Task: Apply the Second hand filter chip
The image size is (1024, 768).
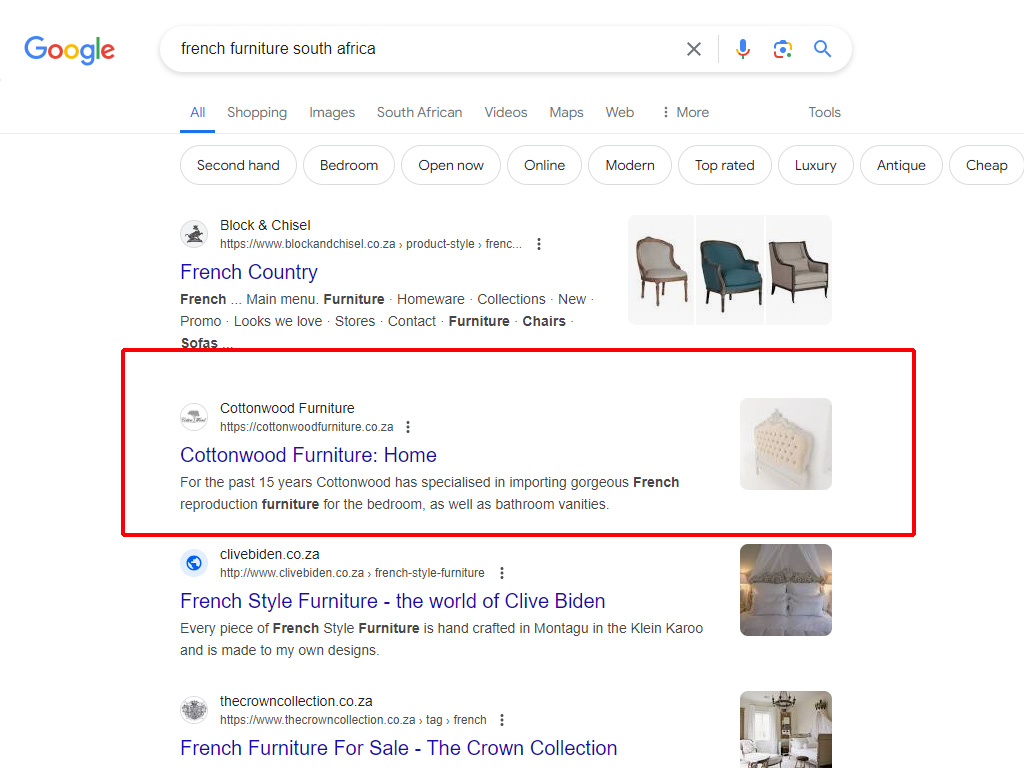Action: click(x=238, y=165)
